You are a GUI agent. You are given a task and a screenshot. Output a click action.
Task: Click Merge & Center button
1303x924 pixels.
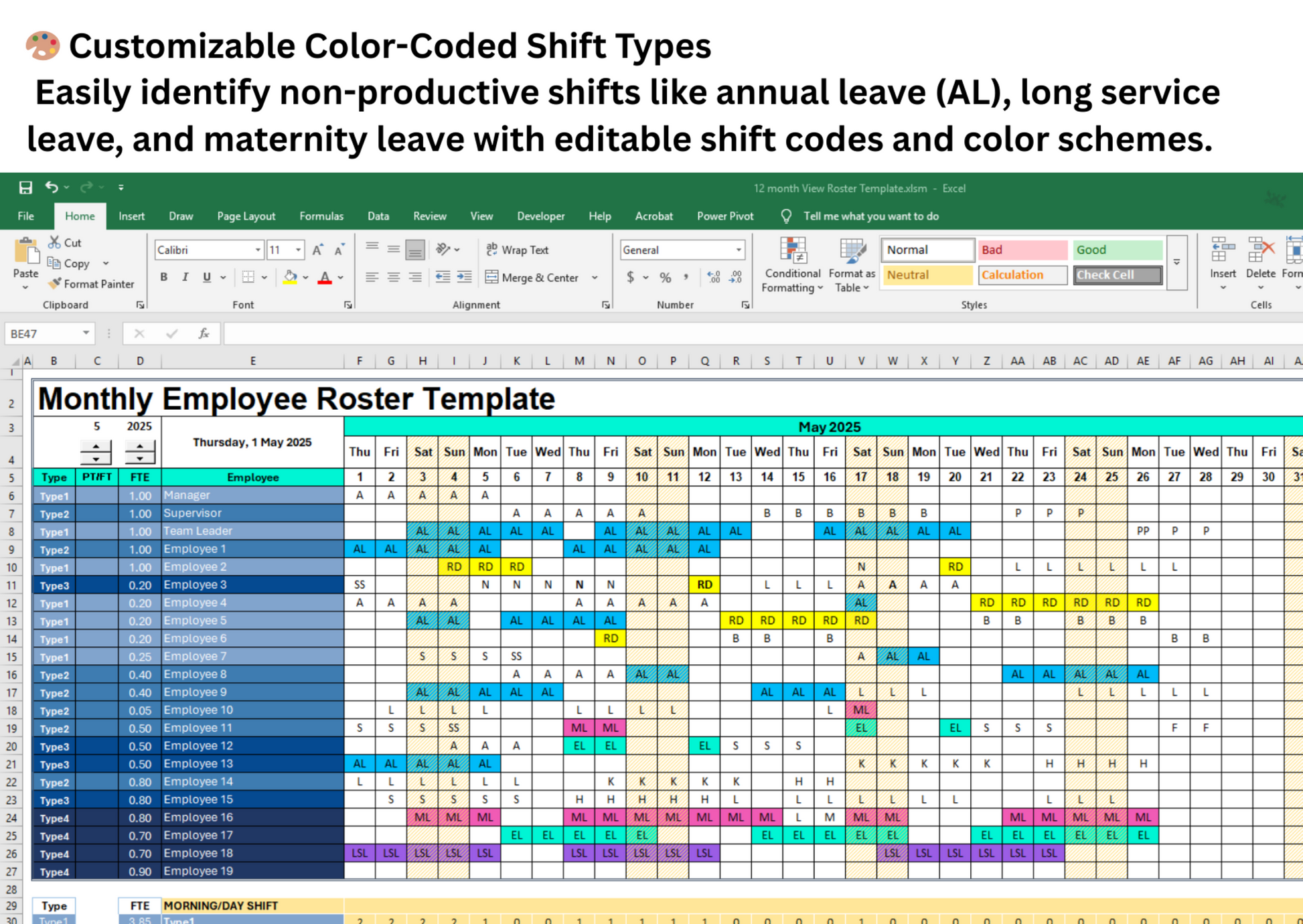(x=532, y=277)
